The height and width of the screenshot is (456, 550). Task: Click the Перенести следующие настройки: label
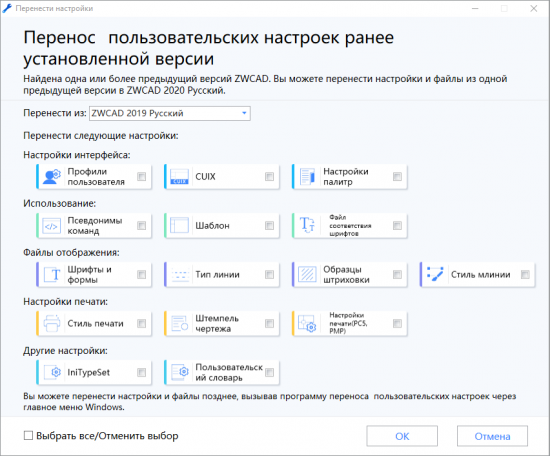101,136
